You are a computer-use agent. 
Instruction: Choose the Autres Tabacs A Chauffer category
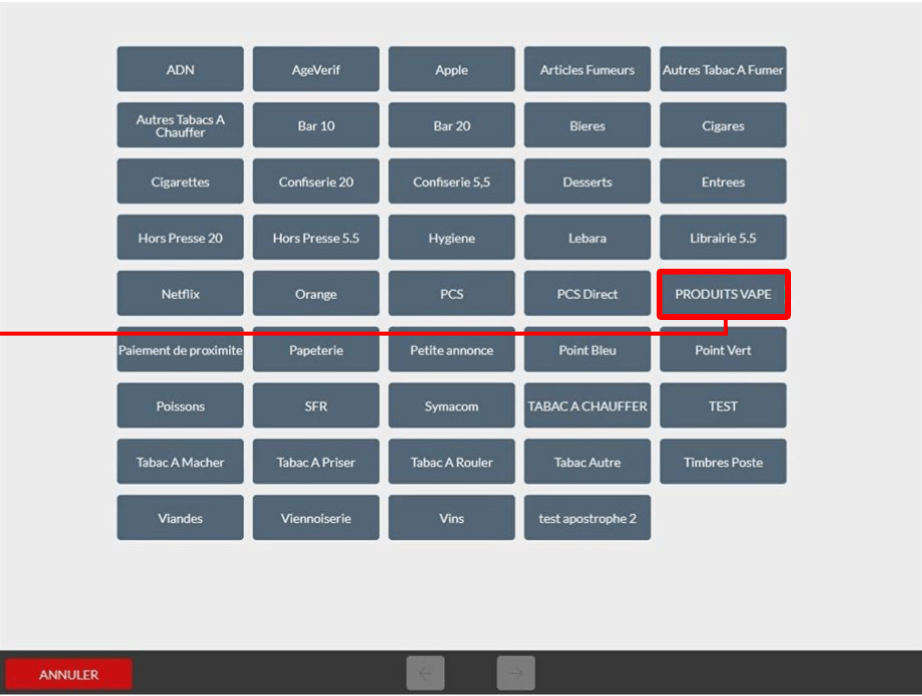click(x=180, y=126)
